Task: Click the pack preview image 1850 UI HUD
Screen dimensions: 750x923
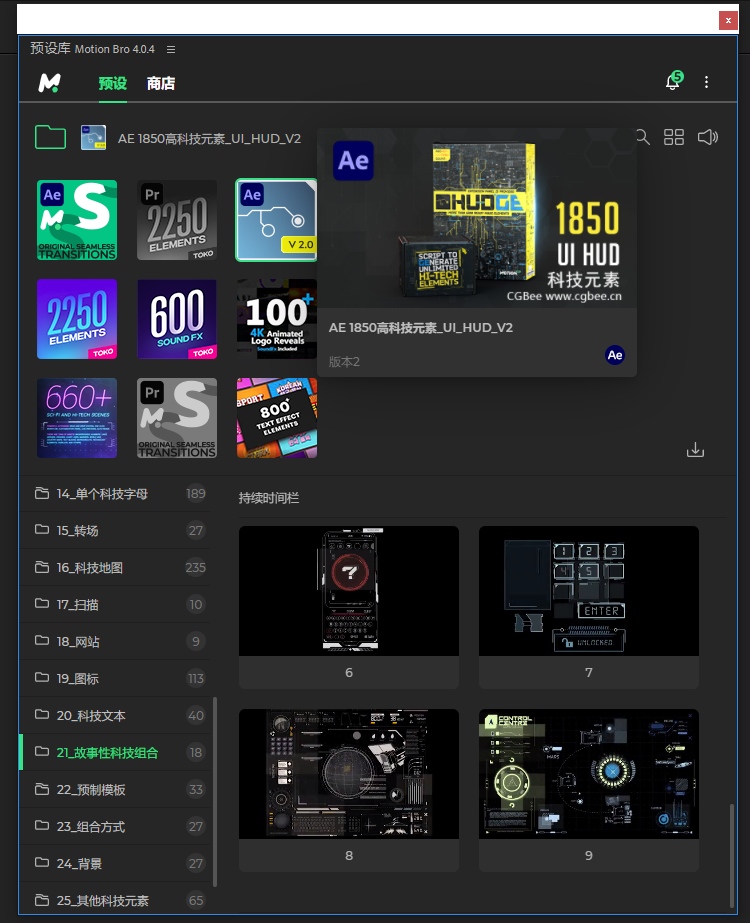Action: (477, 218)
